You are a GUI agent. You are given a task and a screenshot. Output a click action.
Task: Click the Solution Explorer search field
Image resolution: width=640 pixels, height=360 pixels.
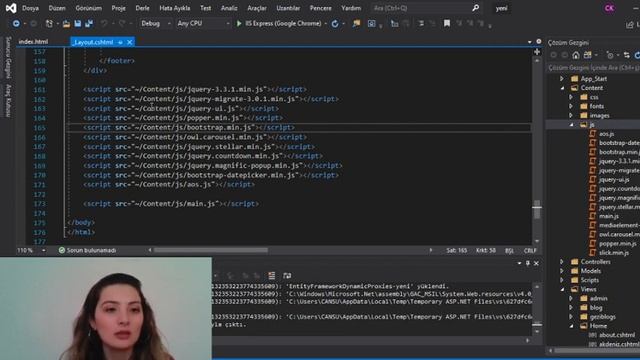point(594,67)
